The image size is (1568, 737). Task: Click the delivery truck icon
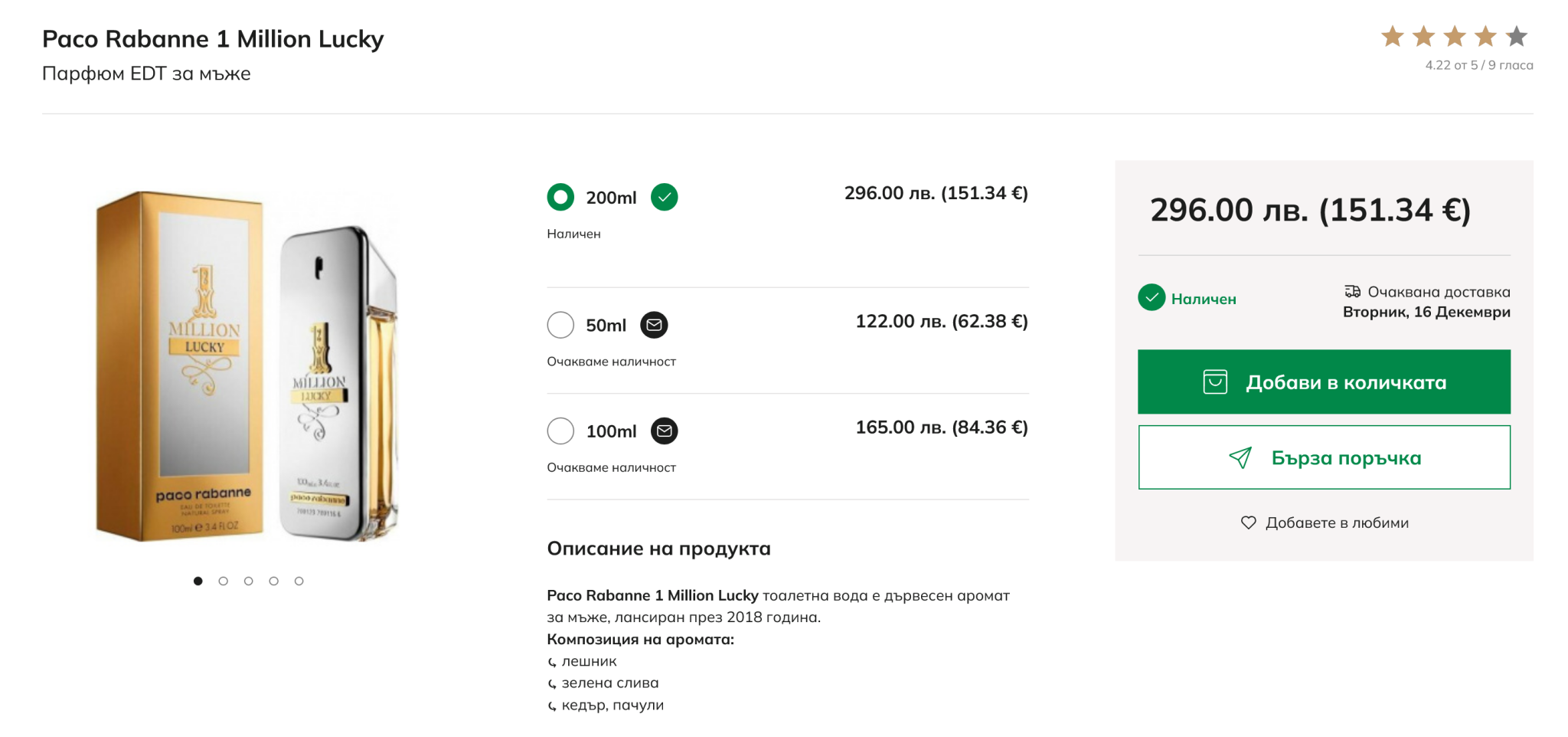click(1352, 291)
